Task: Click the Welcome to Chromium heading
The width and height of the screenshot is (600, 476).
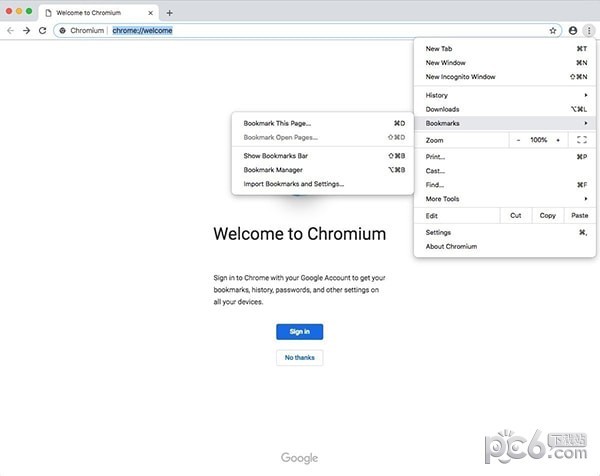Action: coord(300,234)
